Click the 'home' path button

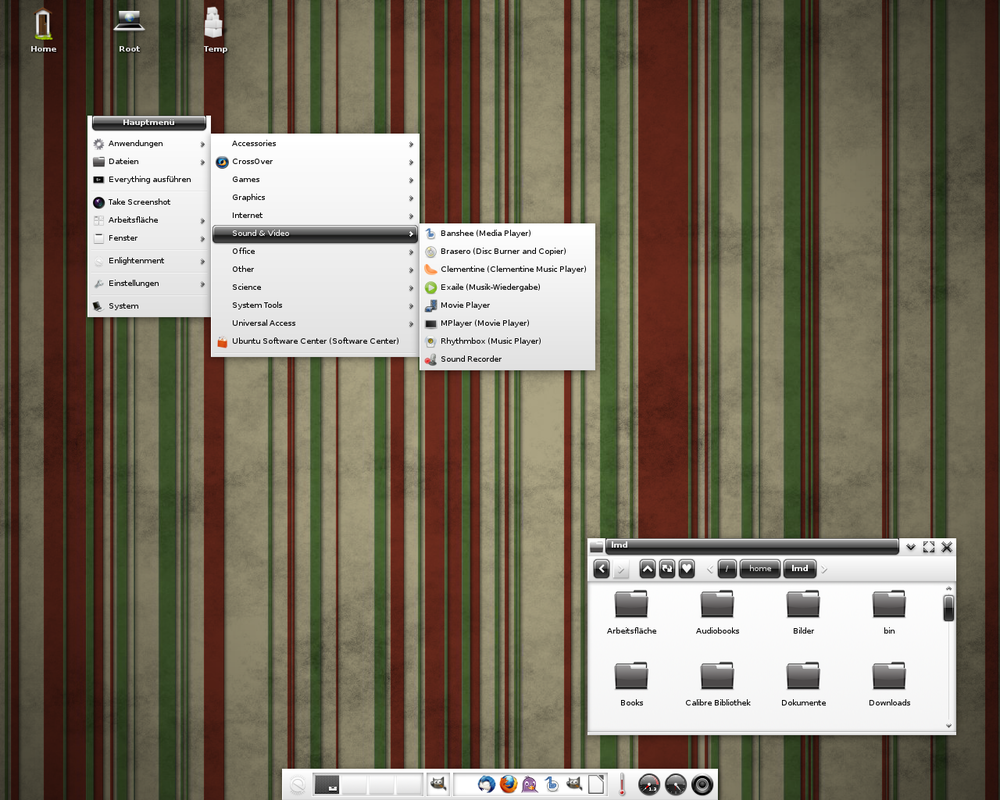(x=760, y=568)
